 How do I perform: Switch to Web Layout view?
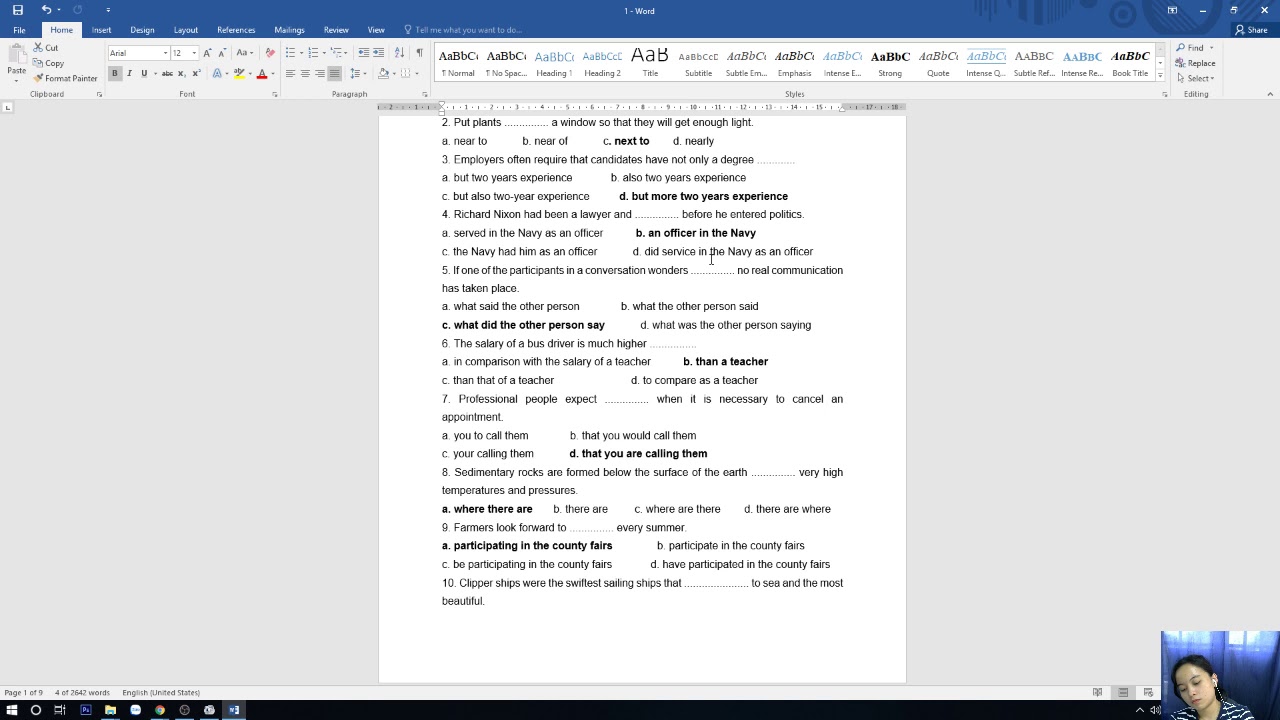1148,692
